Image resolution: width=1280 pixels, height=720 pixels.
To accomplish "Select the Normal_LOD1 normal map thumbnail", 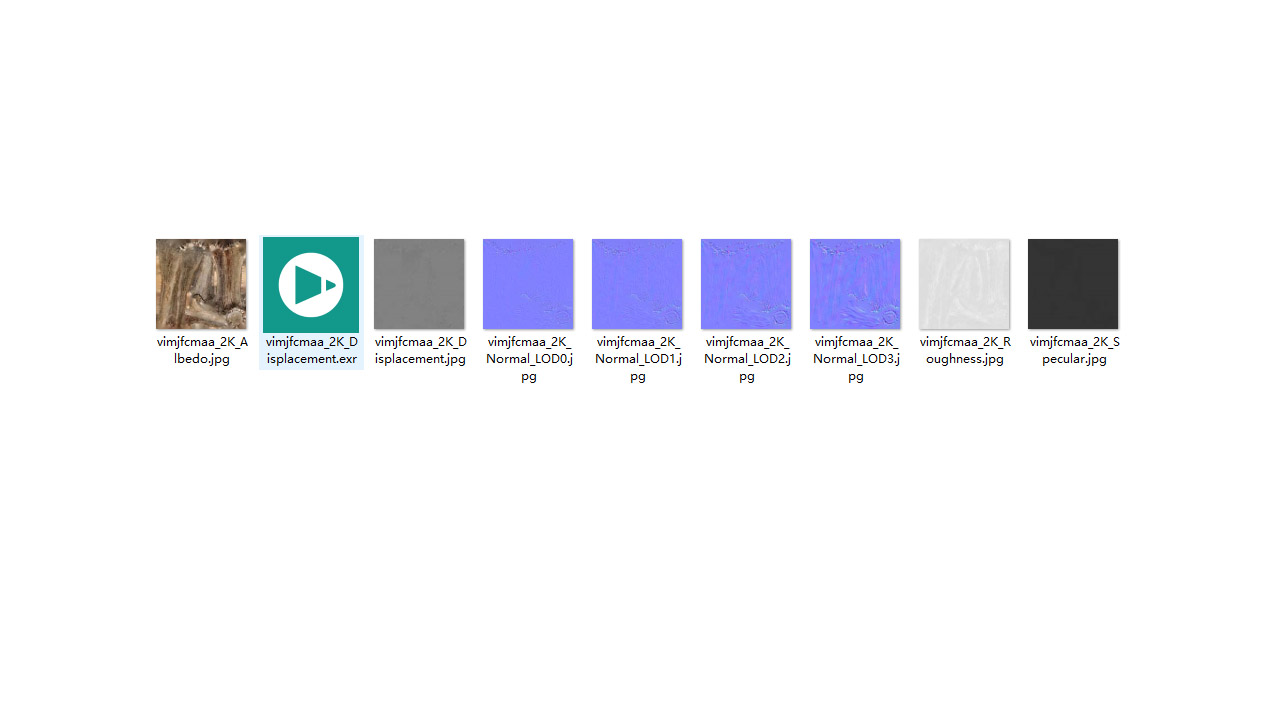I will 637,284.
